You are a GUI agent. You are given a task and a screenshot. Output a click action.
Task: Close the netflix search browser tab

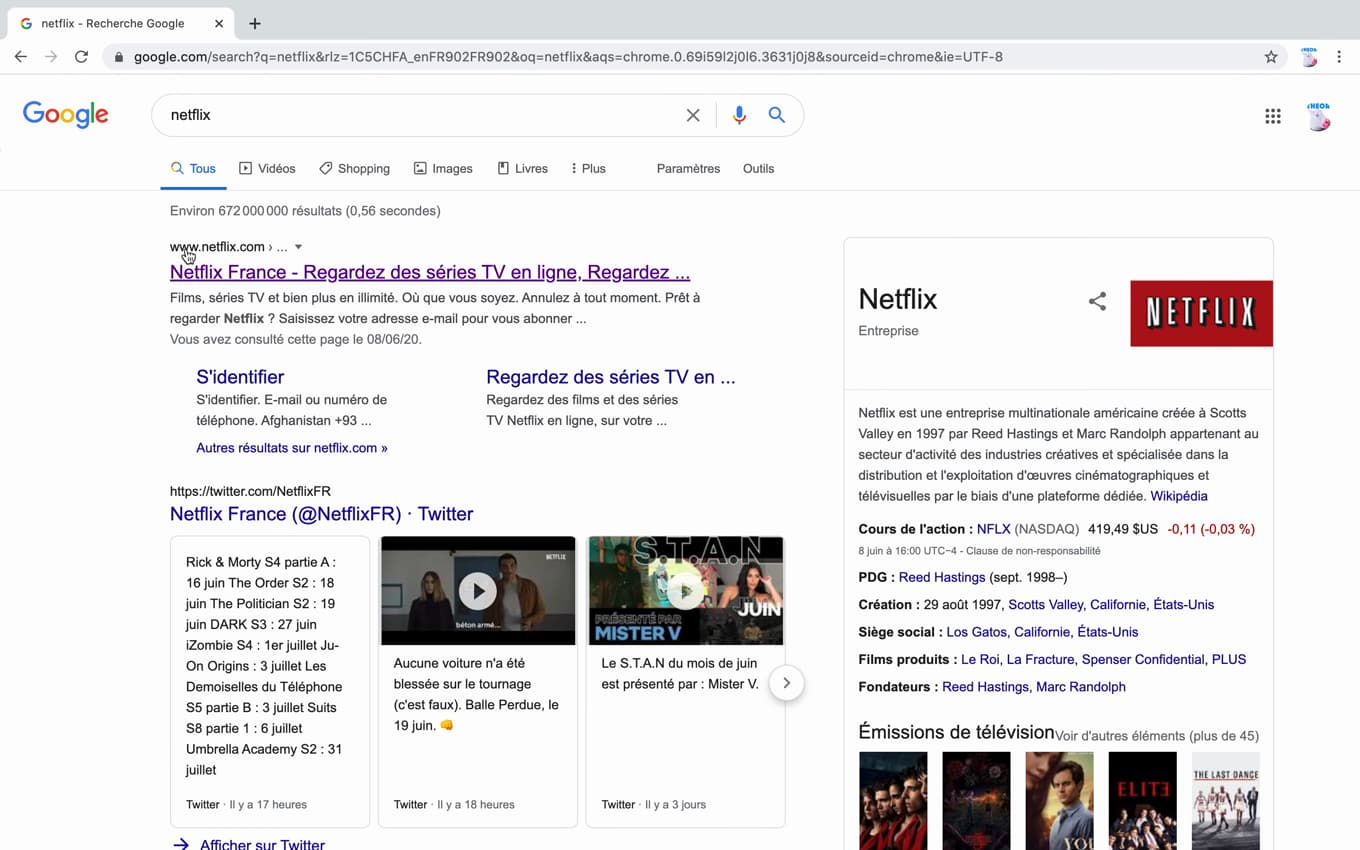click(219, 23)
